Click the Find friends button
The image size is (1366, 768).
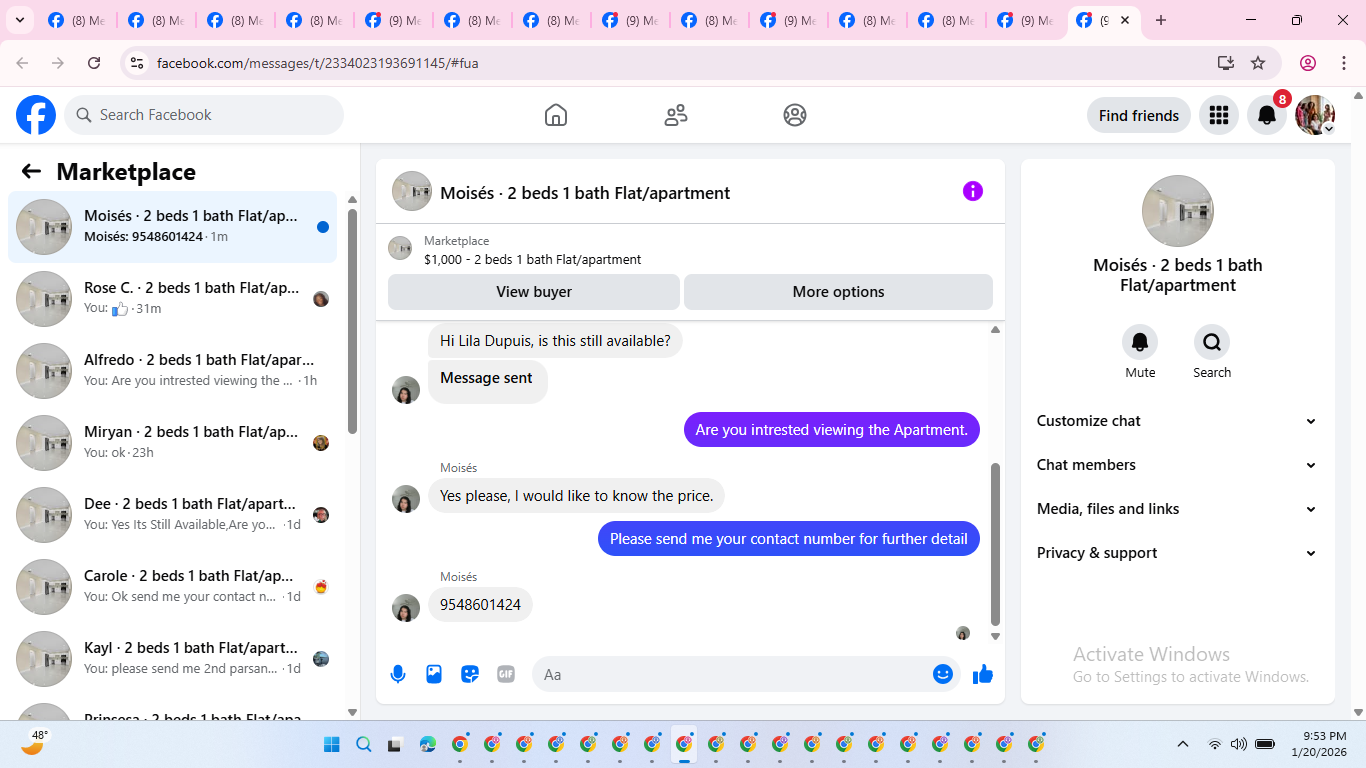[1139, 115]
